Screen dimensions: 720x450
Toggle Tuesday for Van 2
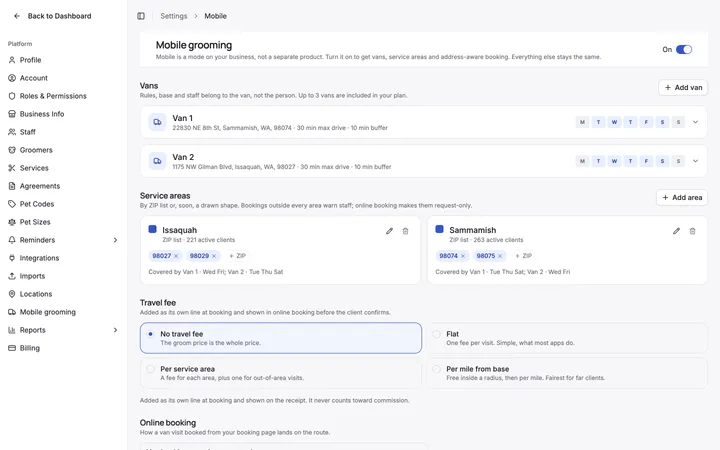tap(598, 161)
